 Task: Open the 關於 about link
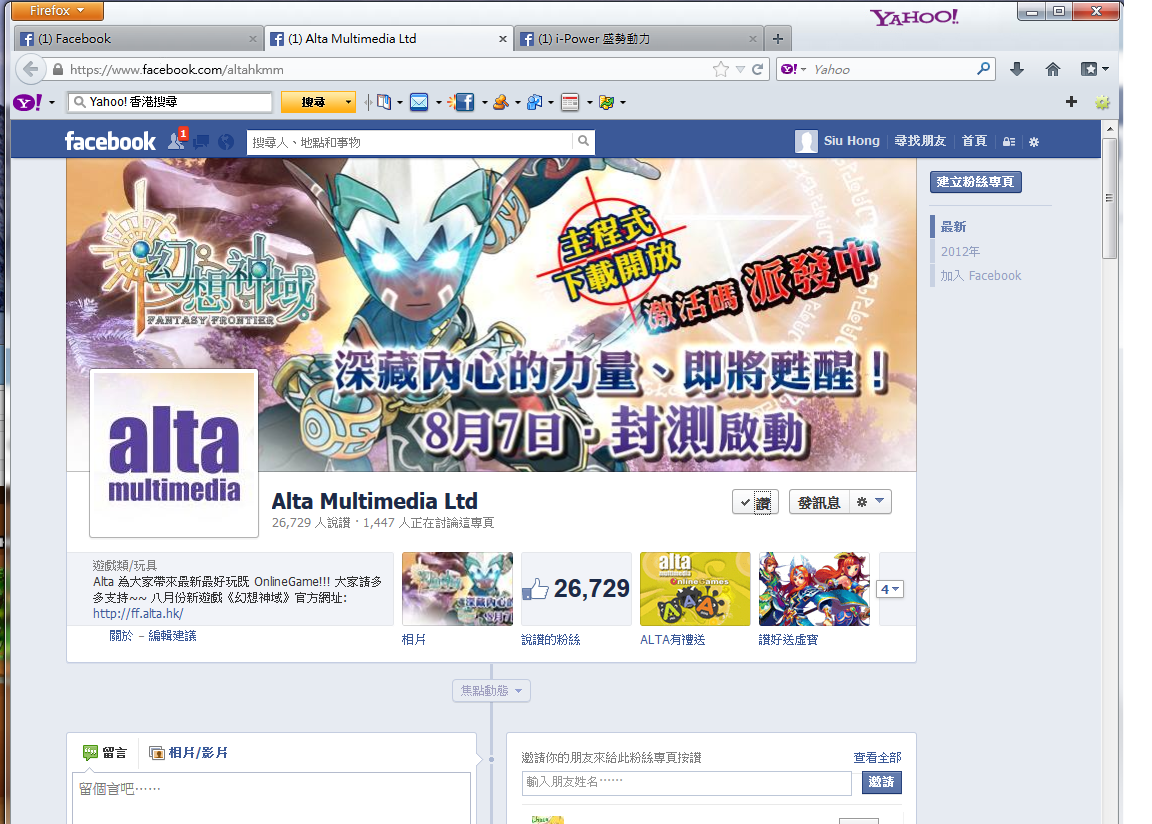click(120, 635)
